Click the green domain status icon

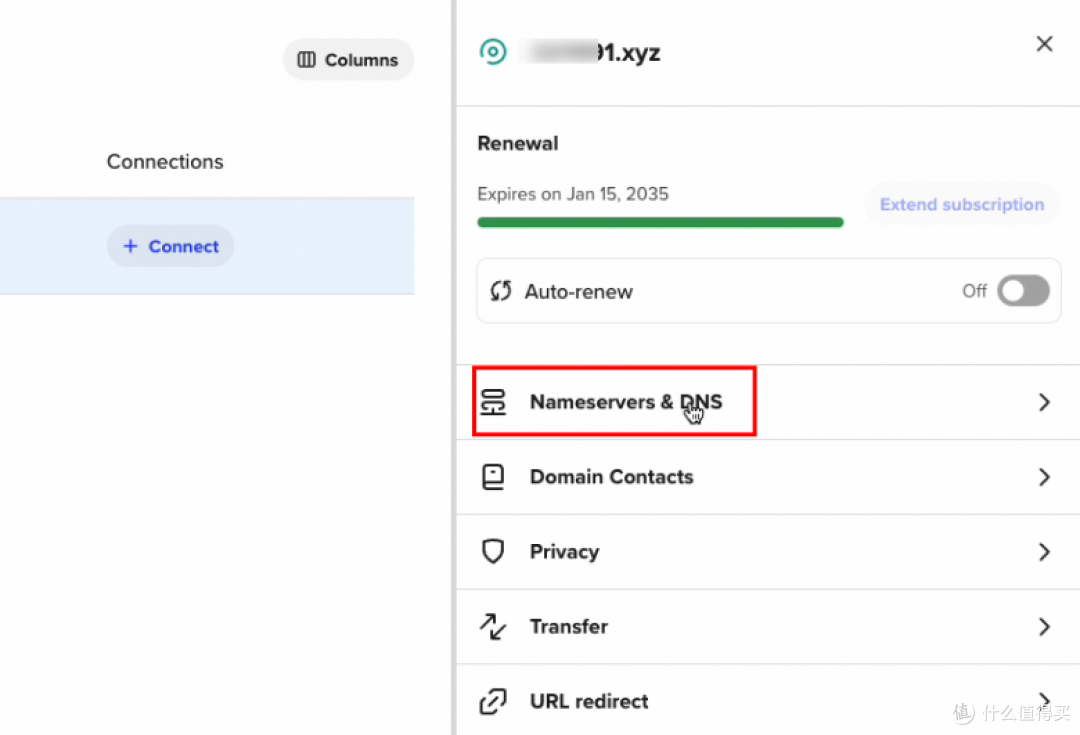point(493,52)
